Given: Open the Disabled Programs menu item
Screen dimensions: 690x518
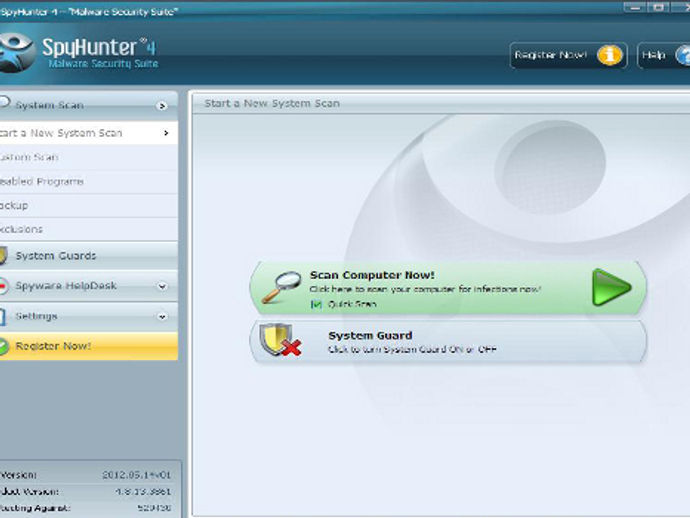Looking at the screenshot, I should pyautogui.click(x=89, y=181).
